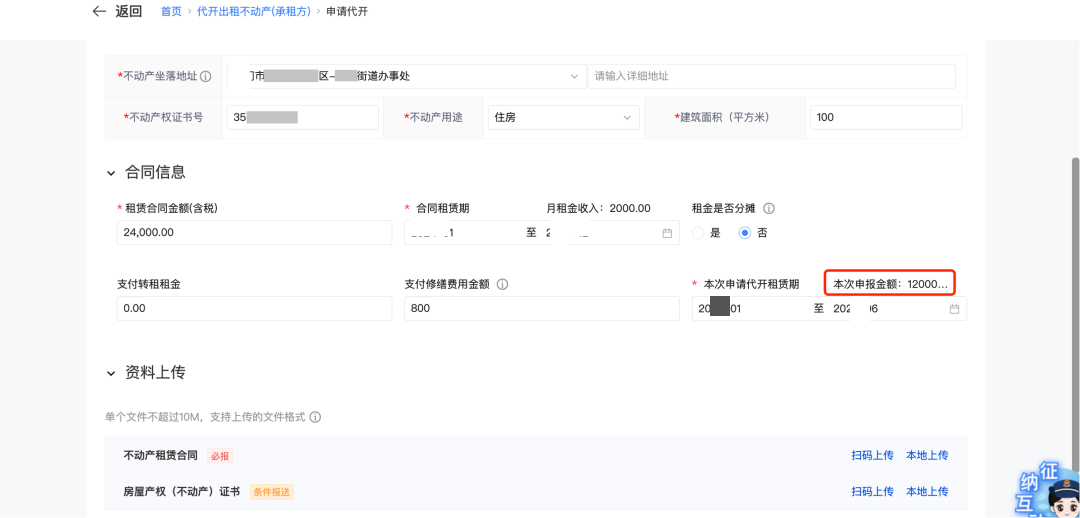This screenshot has height=518, width=1080.
Task: Open 代开出租不动产(承租方) breadcrumb link
Action: point(253,12)
